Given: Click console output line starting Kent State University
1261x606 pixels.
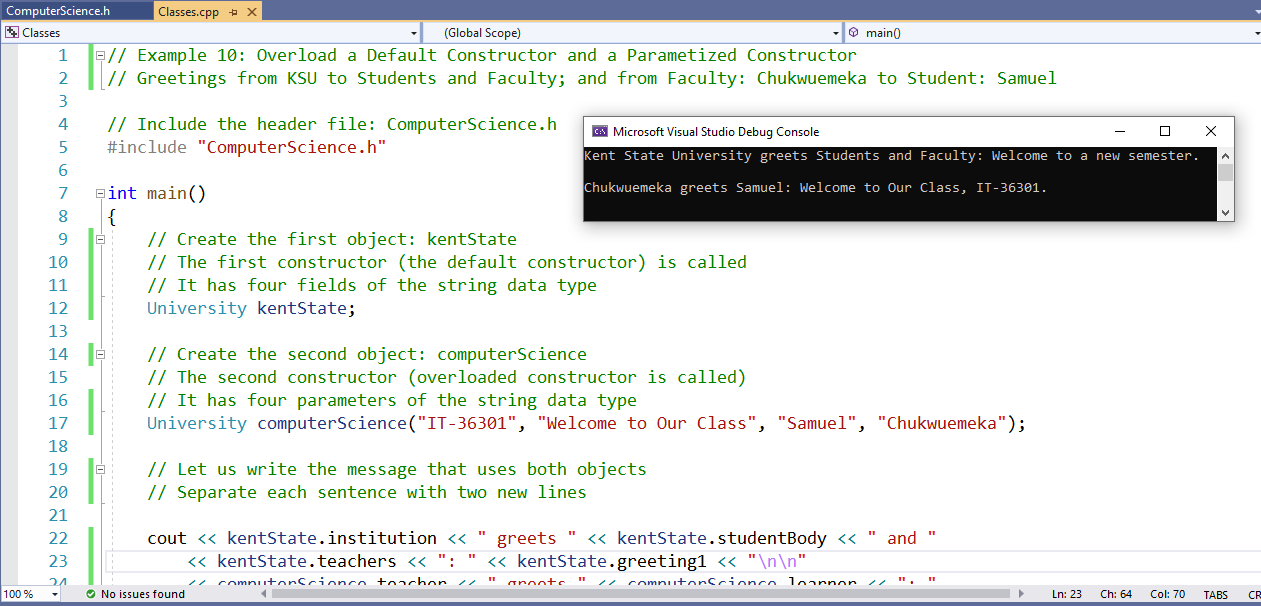Looking at the screenshot, I should (x=891, y=156).
